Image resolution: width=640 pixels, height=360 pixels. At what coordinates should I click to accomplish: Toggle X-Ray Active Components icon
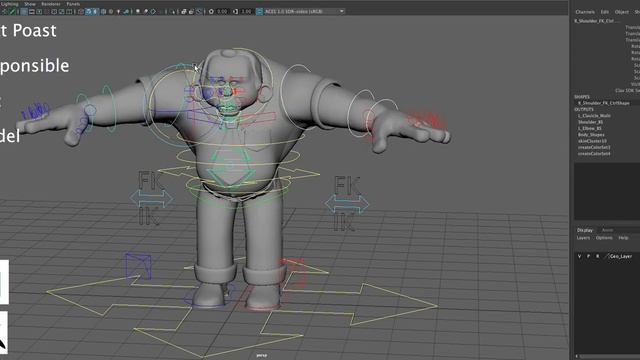point(191,11)
